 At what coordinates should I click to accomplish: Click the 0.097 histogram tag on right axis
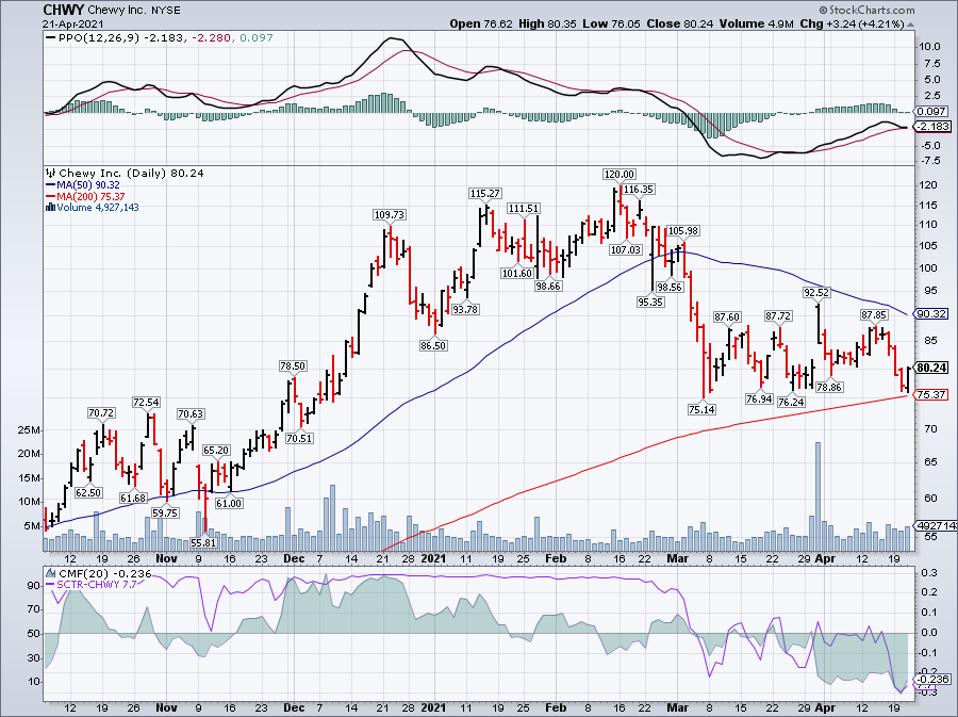932,112
